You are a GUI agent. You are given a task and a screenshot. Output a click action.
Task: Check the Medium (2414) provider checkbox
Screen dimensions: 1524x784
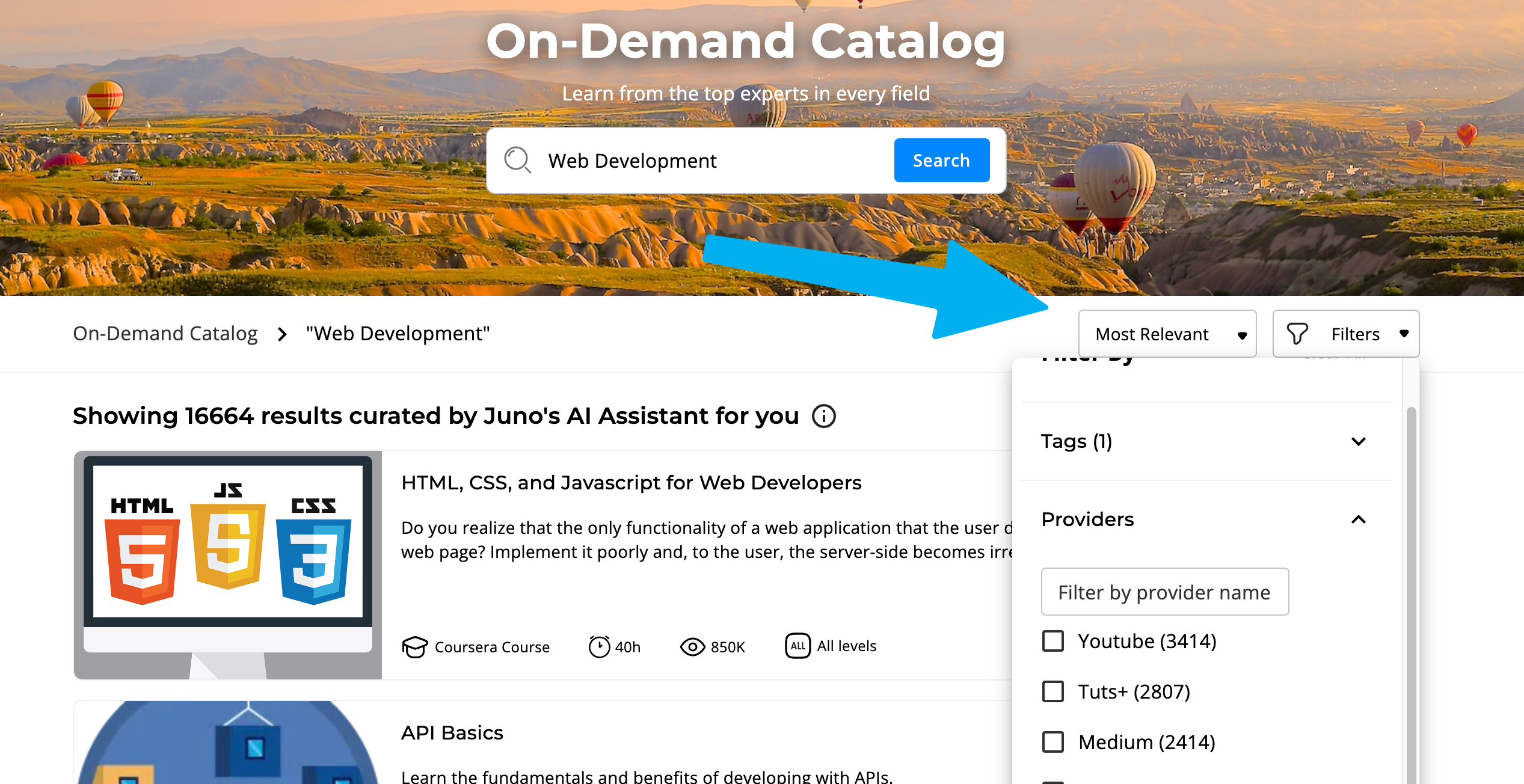click(1052, 742)
